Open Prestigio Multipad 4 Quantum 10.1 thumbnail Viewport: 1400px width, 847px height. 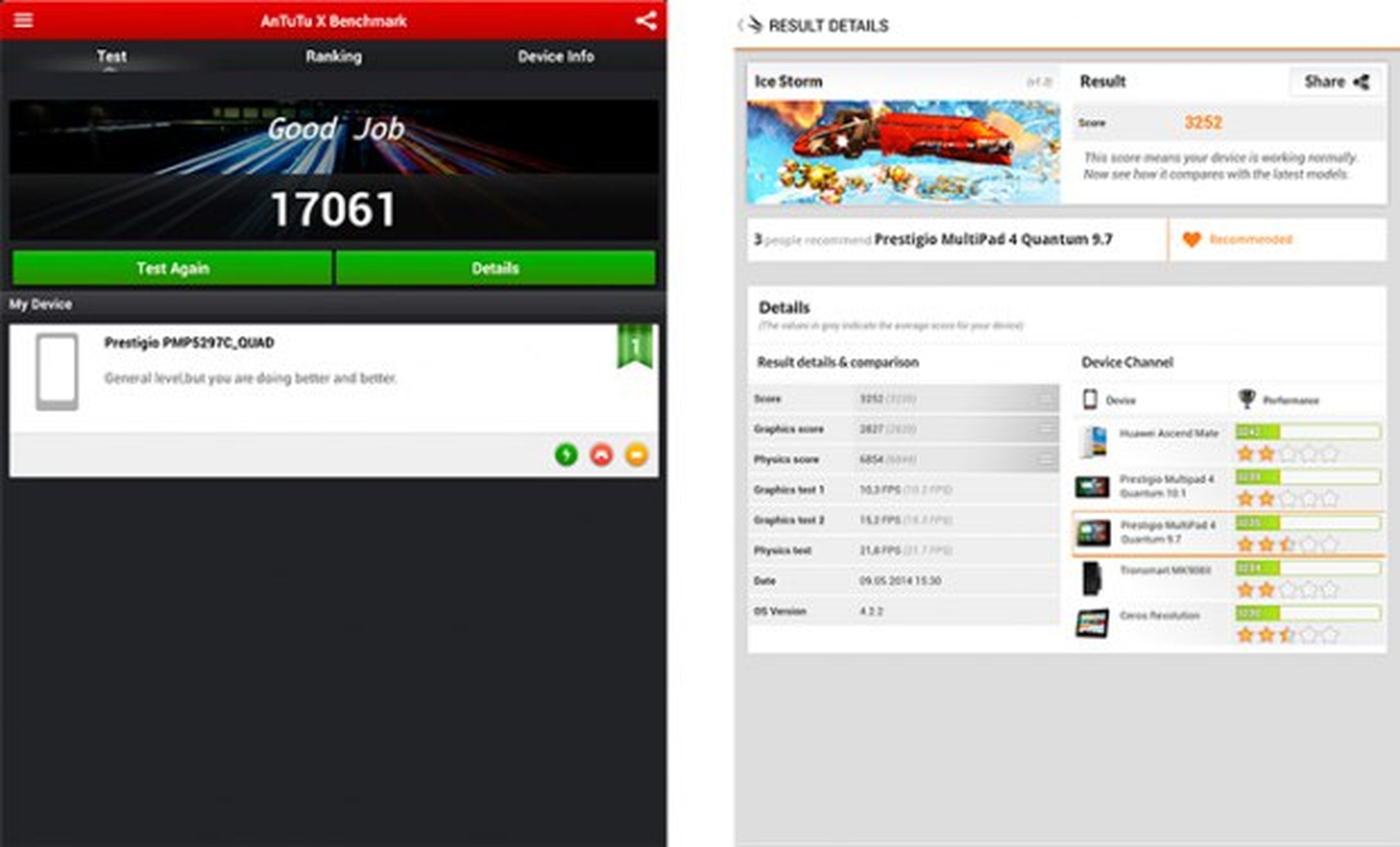(1092, 487)
